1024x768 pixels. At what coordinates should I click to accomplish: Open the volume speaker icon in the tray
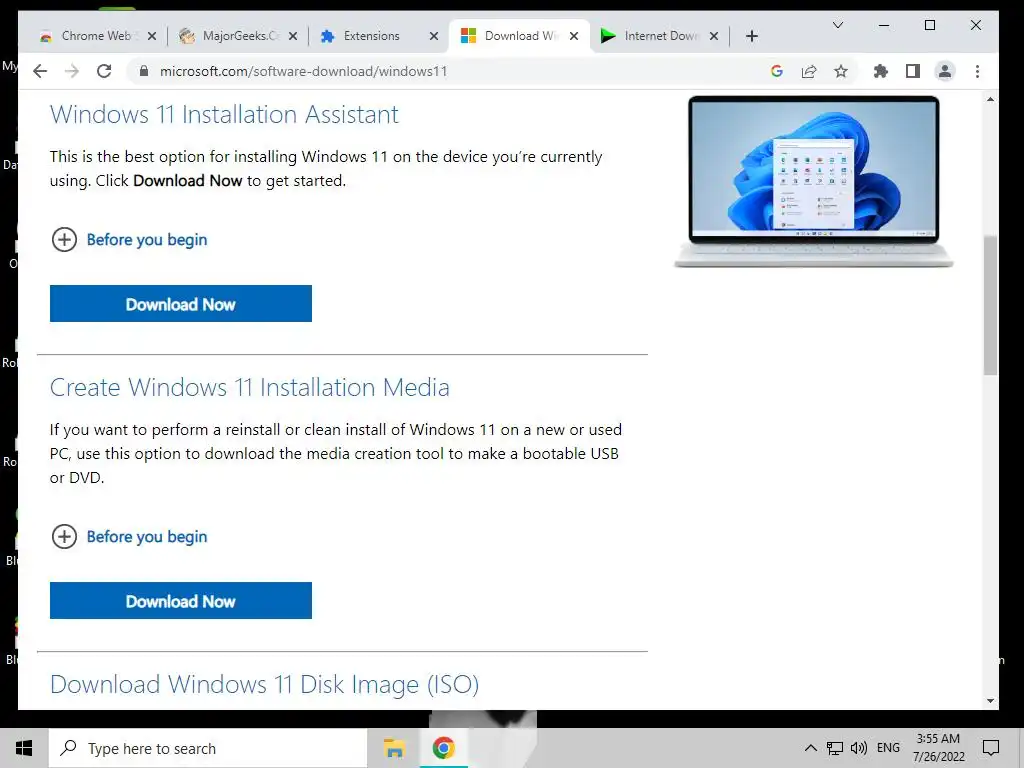pos(859,748)
